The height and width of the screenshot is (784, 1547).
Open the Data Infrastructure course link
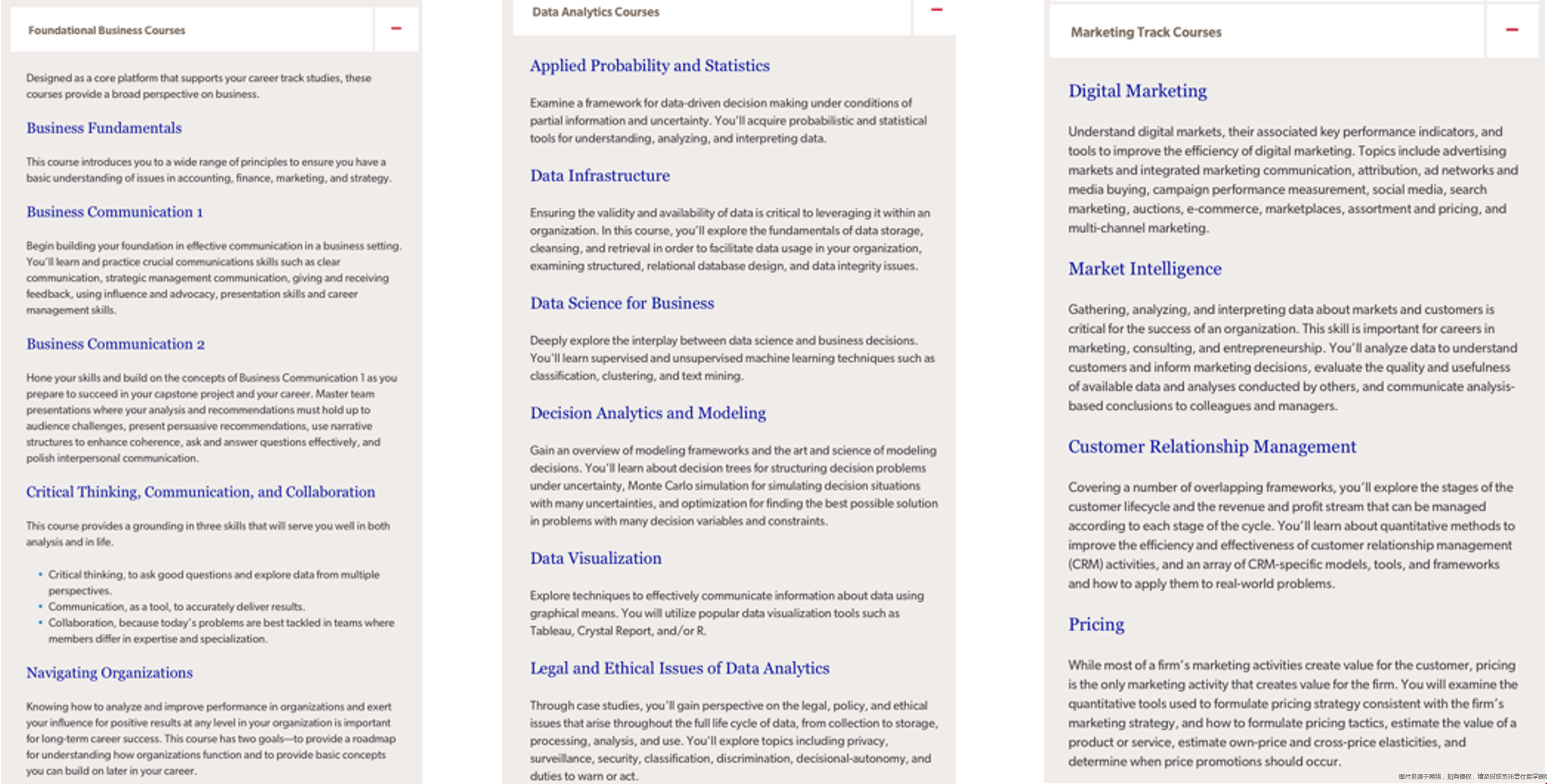coord(600,176)
